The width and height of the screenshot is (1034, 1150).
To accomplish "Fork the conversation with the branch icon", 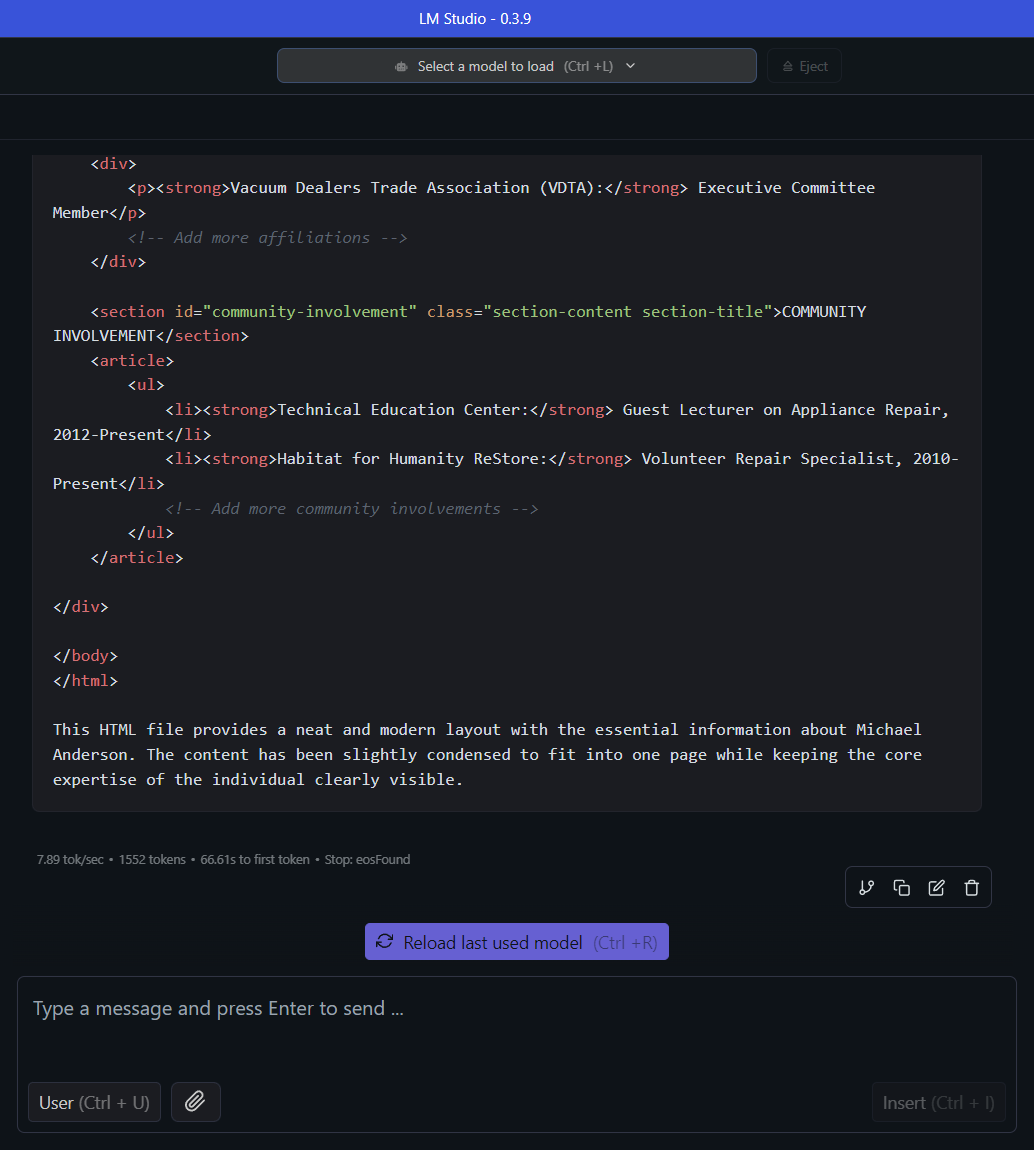I will pos(866,887).
